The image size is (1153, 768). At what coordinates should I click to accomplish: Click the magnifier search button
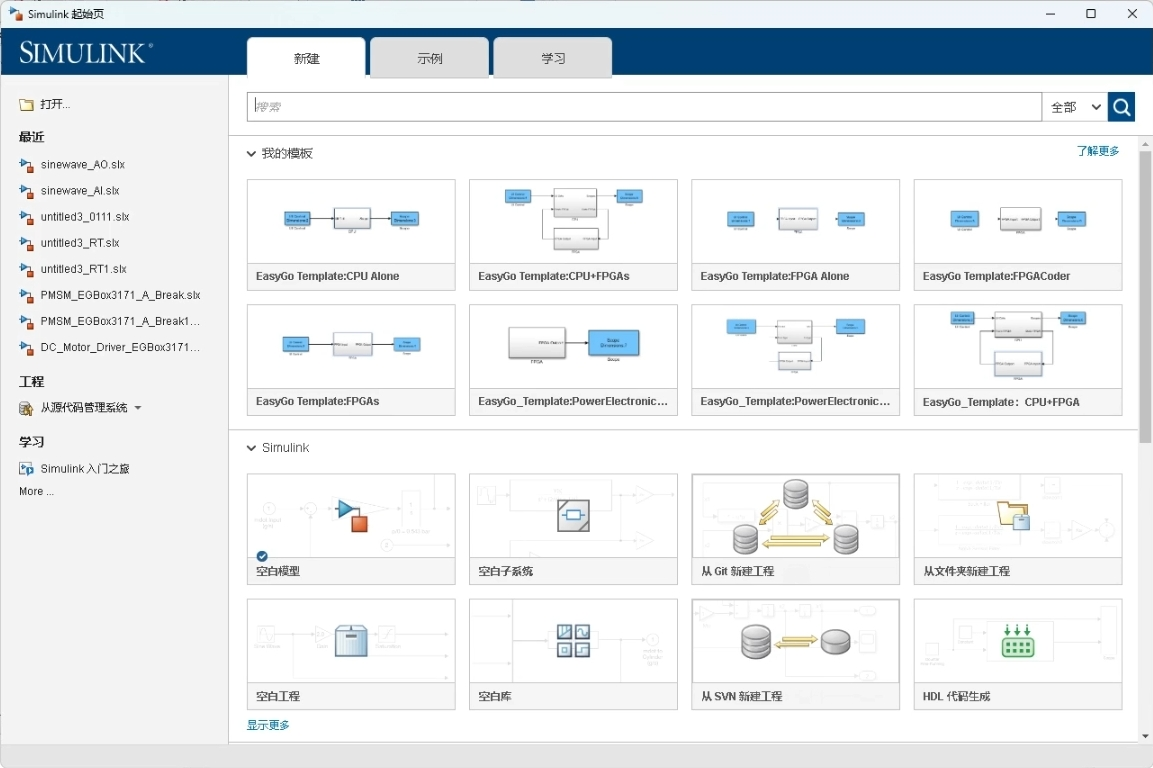tap(1121, 107)
